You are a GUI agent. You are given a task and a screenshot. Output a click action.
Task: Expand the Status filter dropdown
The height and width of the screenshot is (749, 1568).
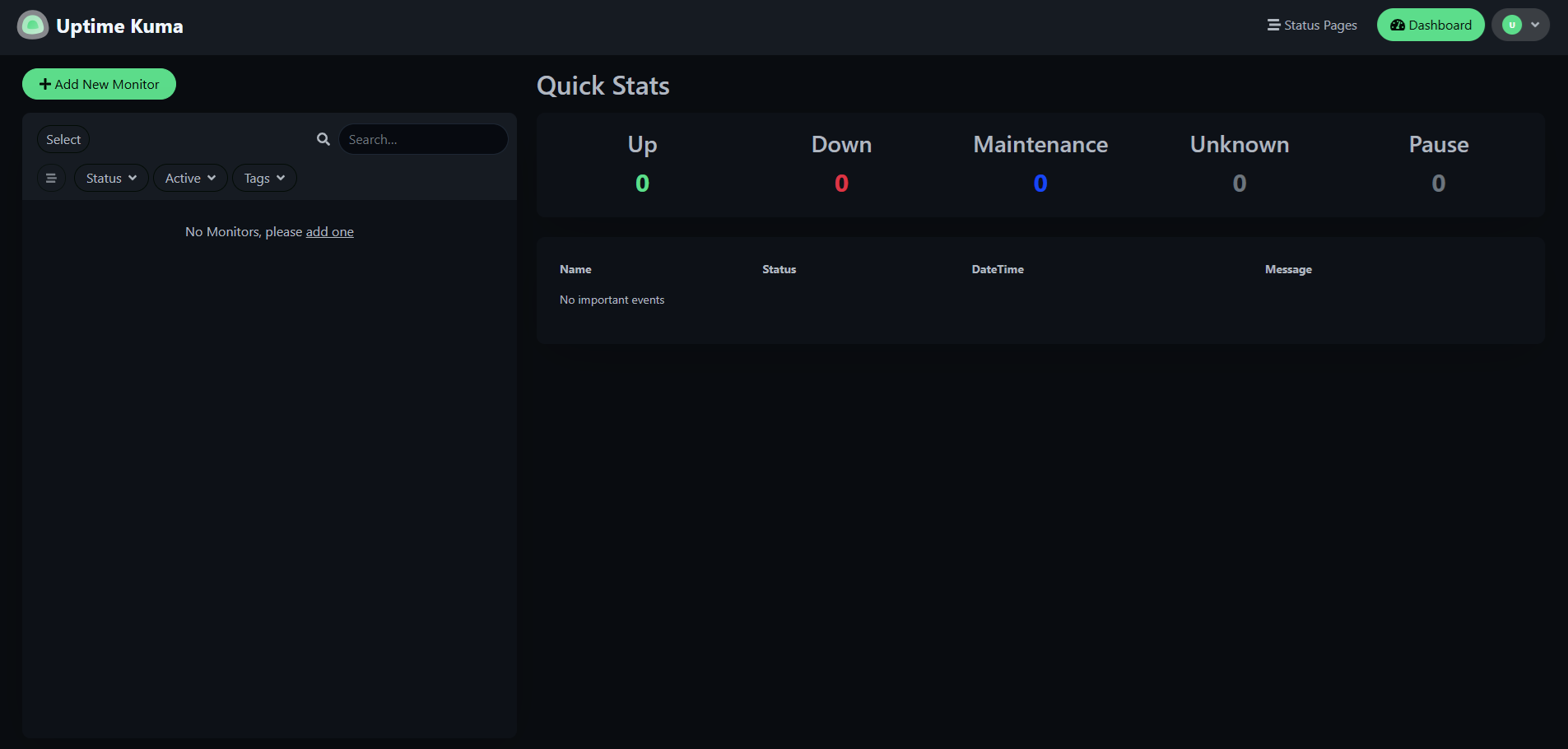[111, 178]
